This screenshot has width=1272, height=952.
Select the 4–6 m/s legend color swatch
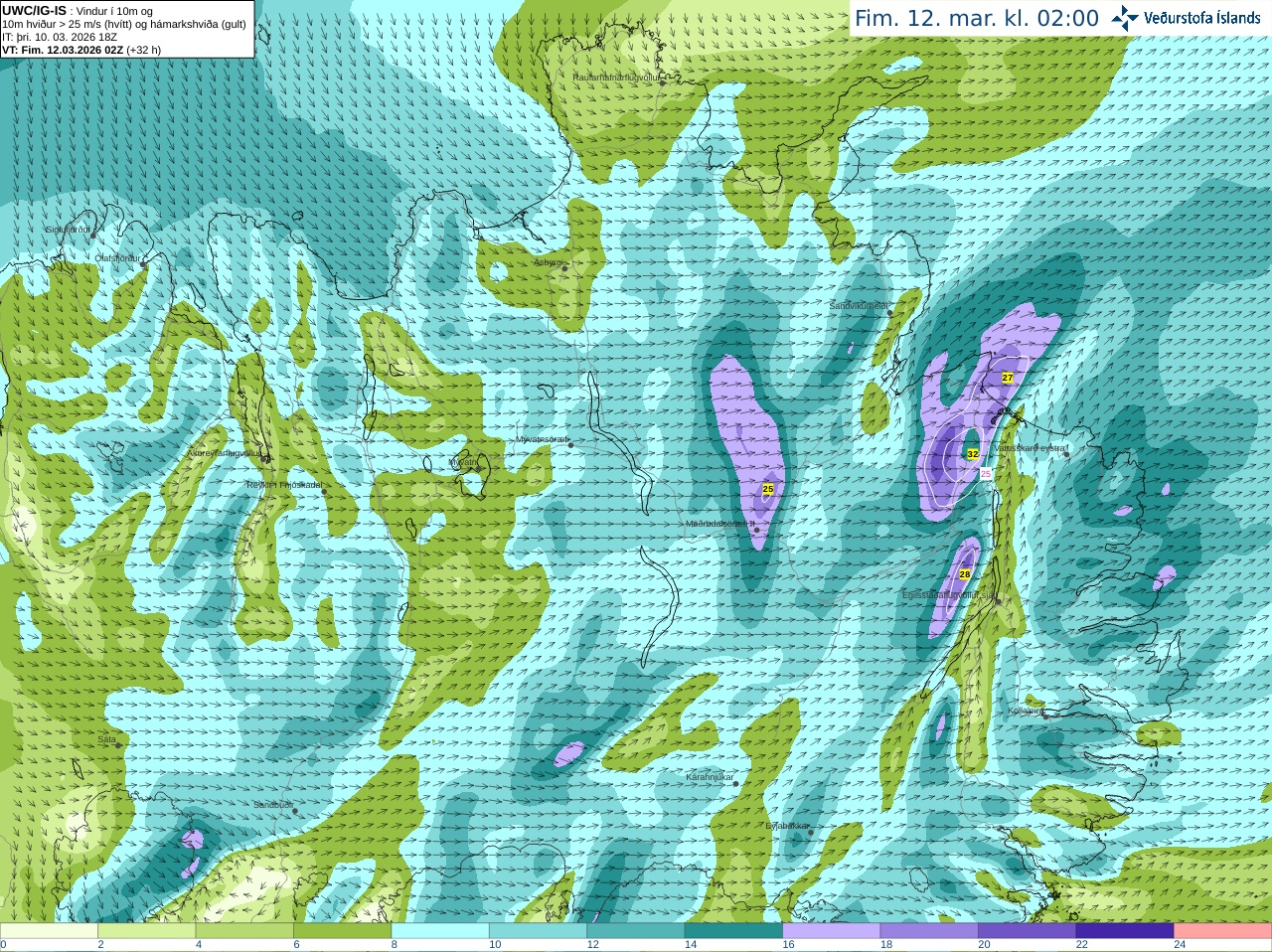click(x=244, y=931)
